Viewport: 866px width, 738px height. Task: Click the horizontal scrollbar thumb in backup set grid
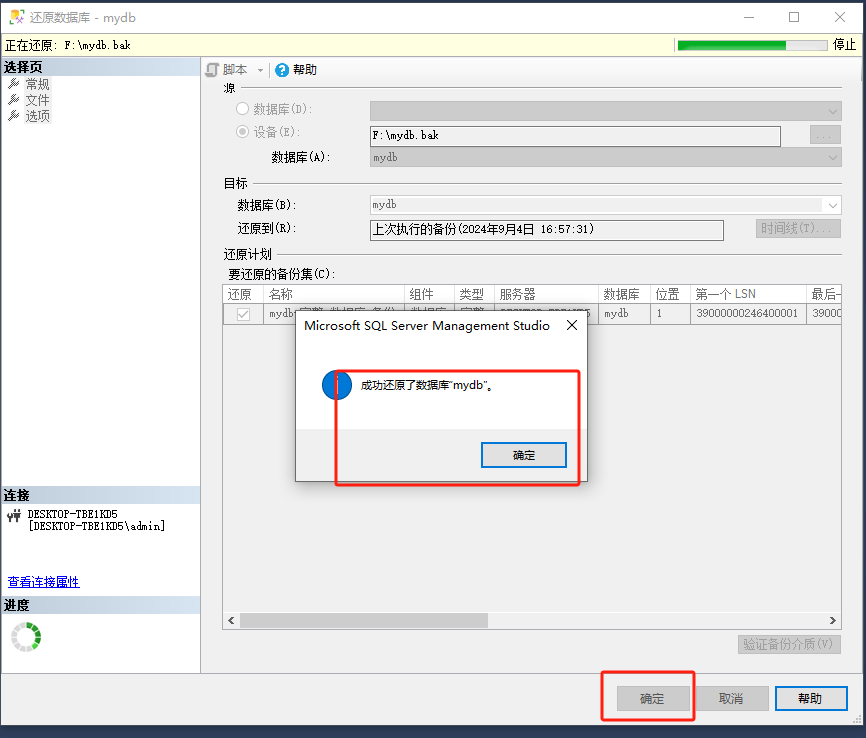pyautogui.click(x=364, y=620)
